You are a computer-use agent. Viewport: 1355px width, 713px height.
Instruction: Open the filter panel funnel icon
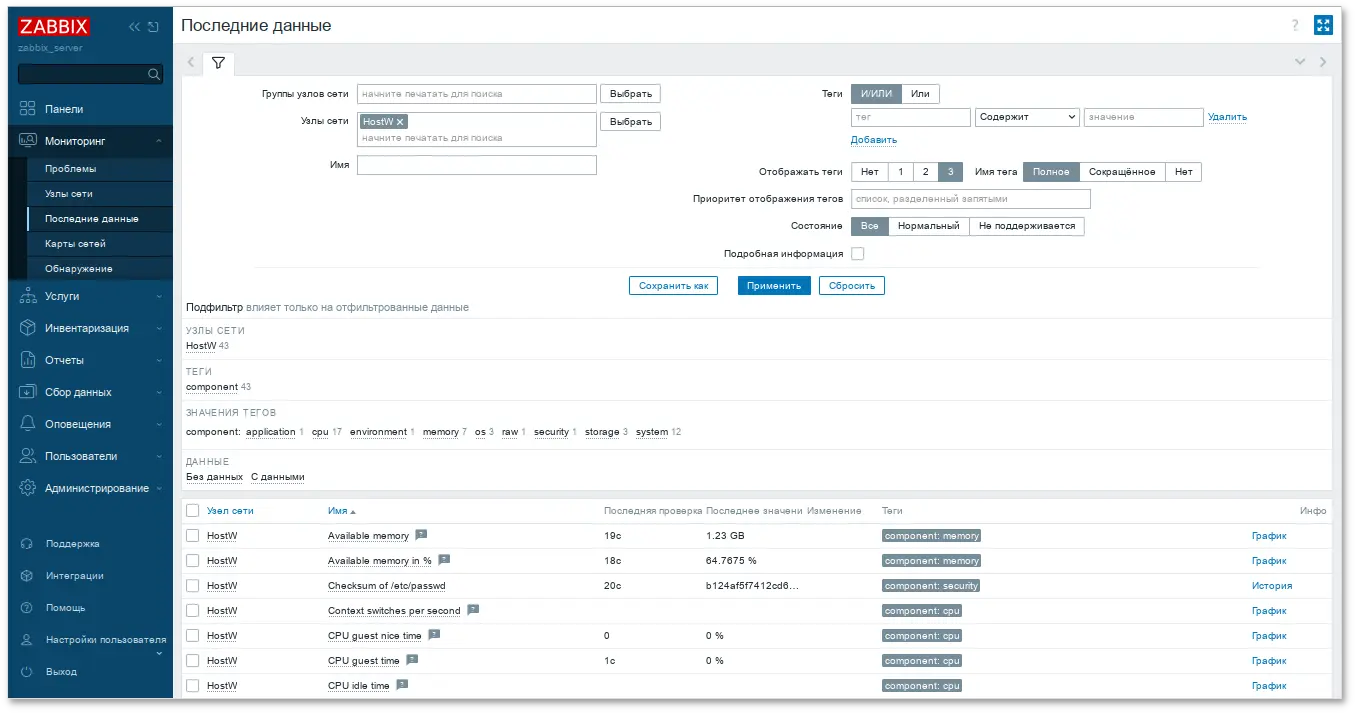click(218, 62)
